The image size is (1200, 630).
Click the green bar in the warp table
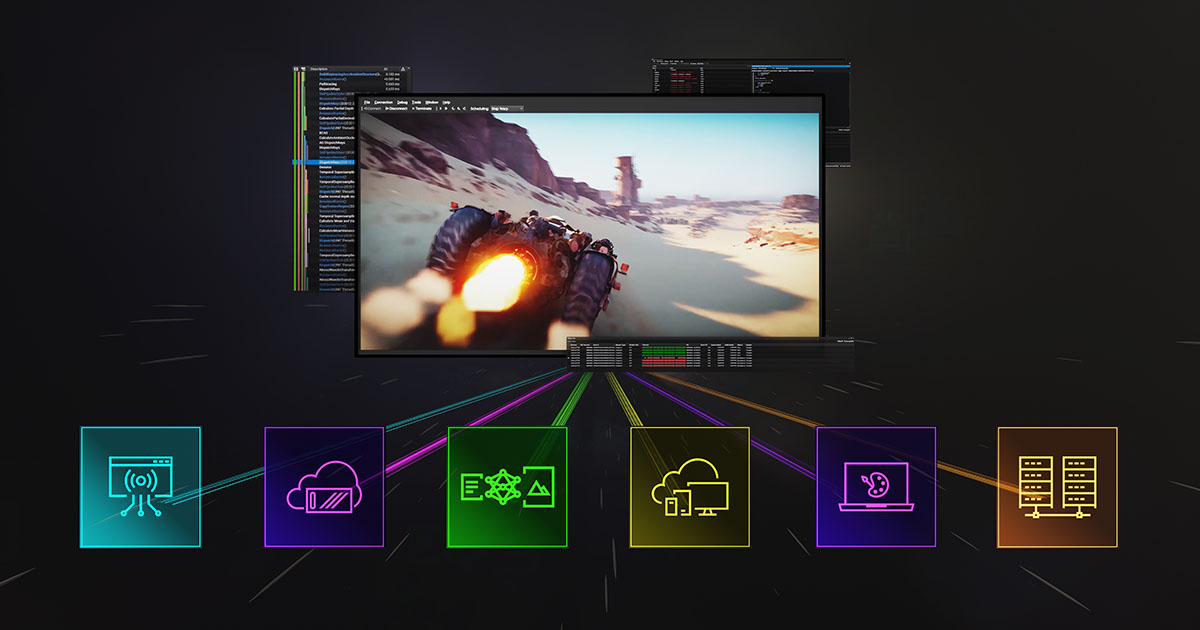coord(662,350)
